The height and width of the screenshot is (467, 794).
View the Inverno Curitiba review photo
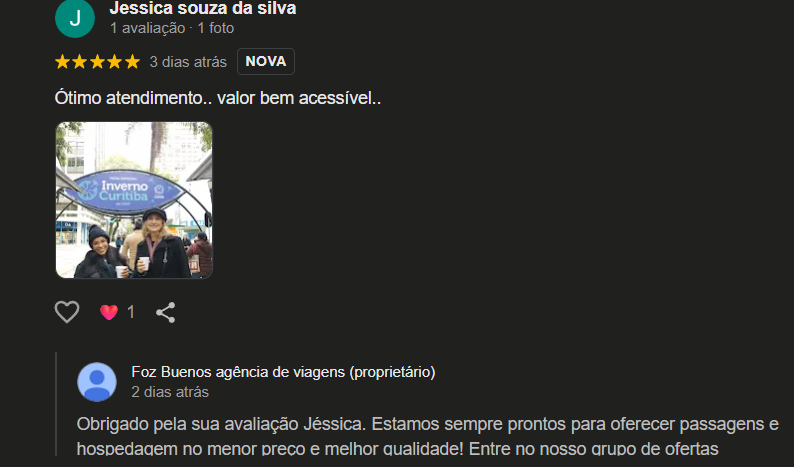[x=134, y=200]
